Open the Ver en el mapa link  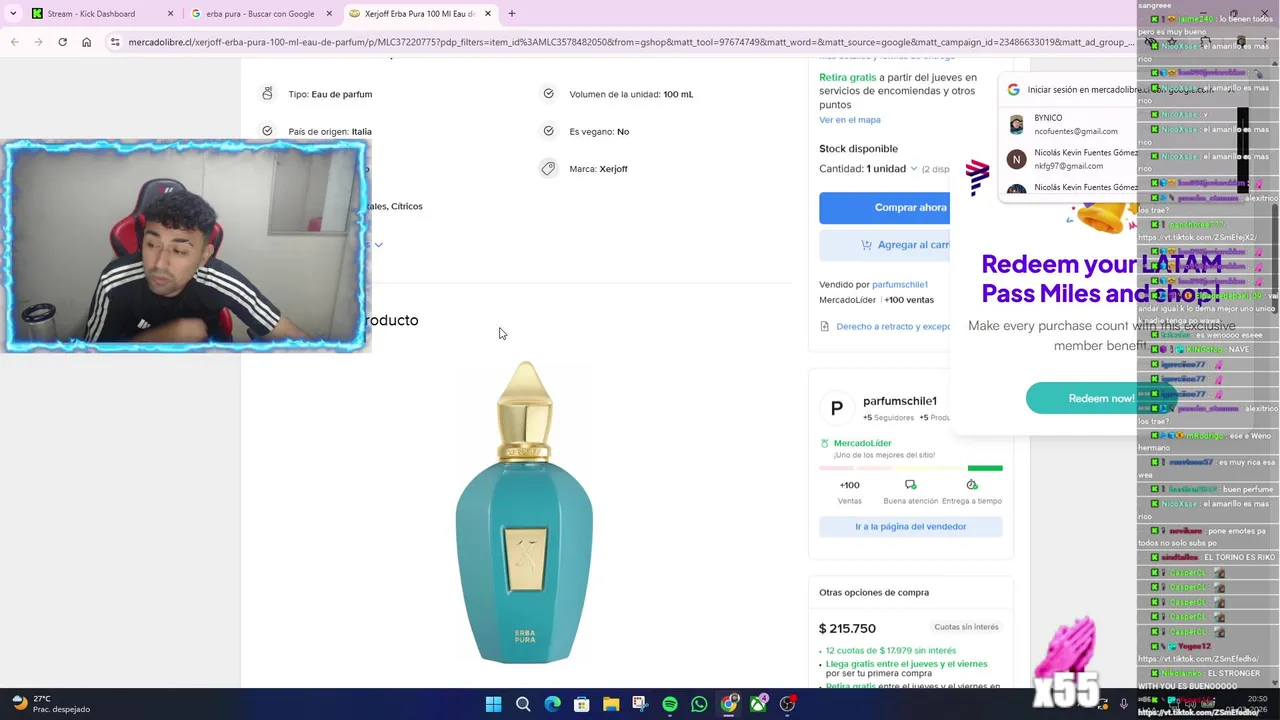pos(850,120)
